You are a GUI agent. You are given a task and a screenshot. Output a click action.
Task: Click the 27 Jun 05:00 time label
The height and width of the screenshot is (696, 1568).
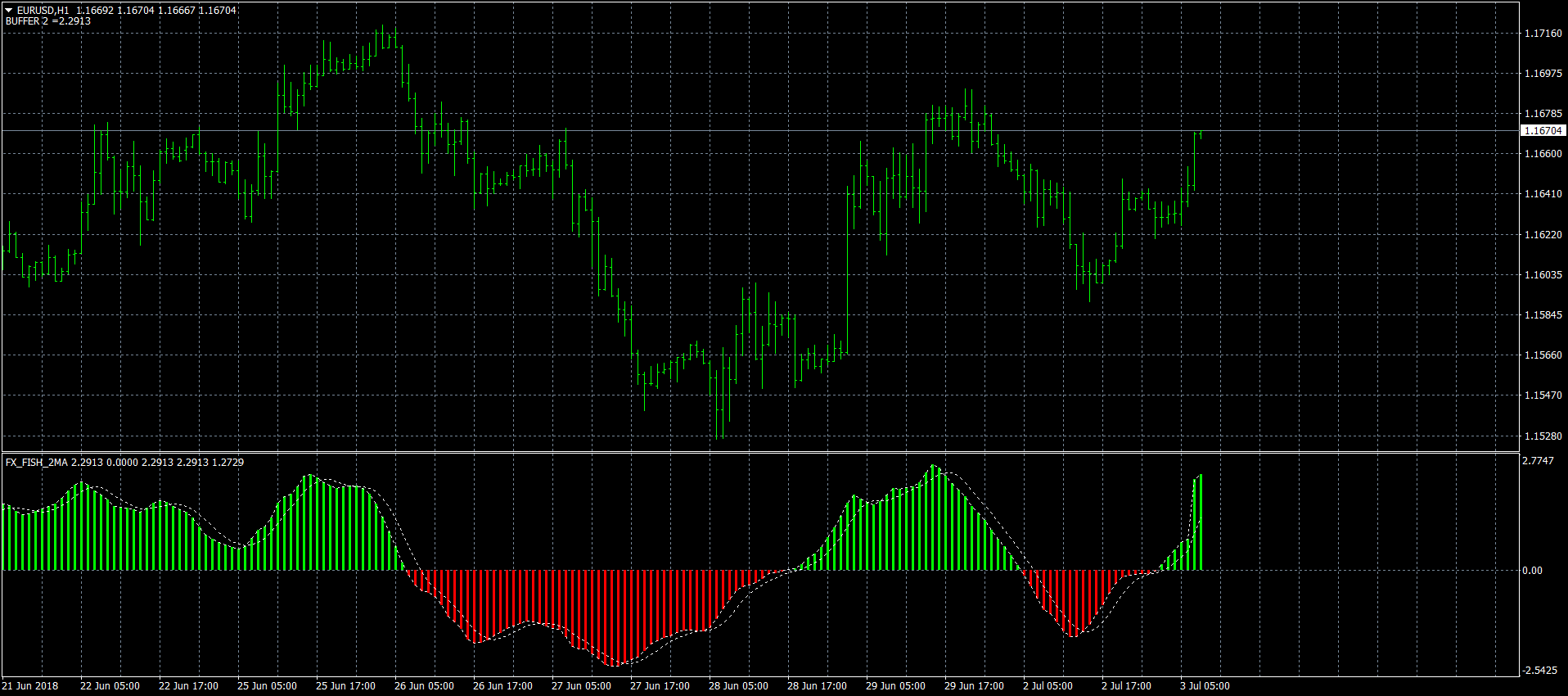coord(581,686)
